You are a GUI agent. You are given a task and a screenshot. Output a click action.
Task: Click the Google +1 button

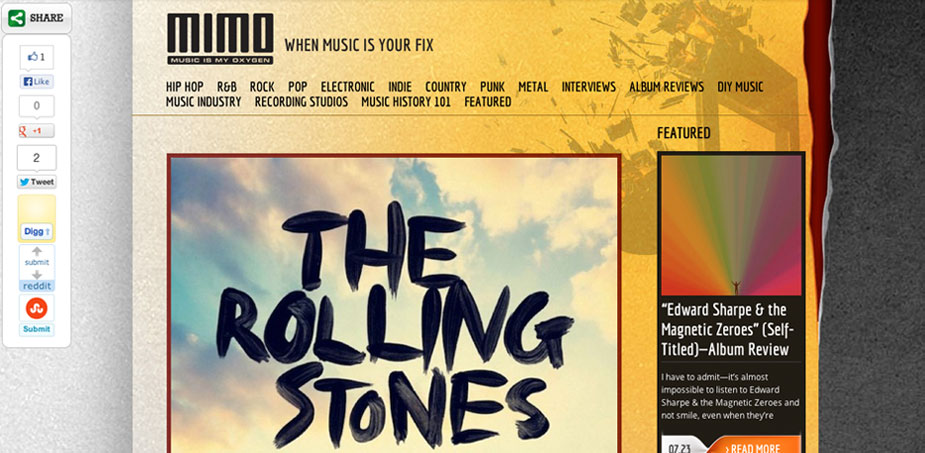pos(37,131)
